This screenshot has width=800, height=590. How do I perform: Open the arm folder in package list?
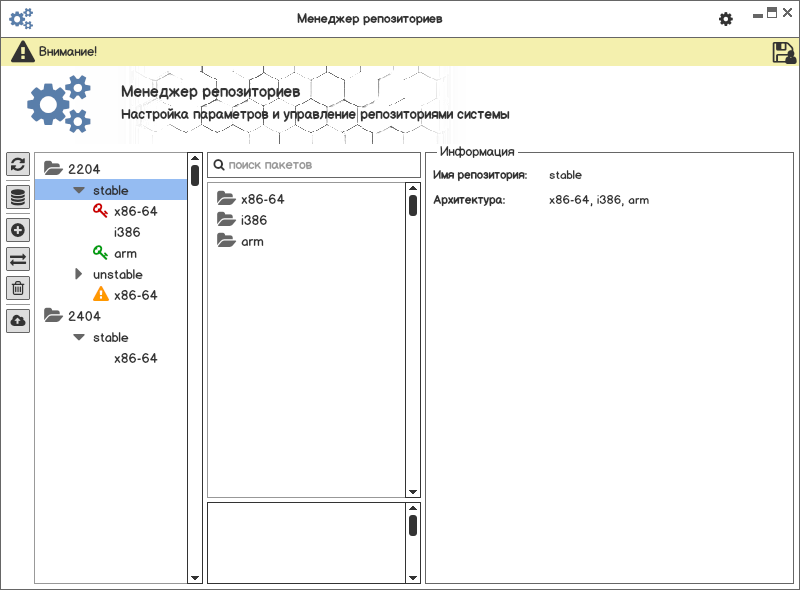click(252, 241)
